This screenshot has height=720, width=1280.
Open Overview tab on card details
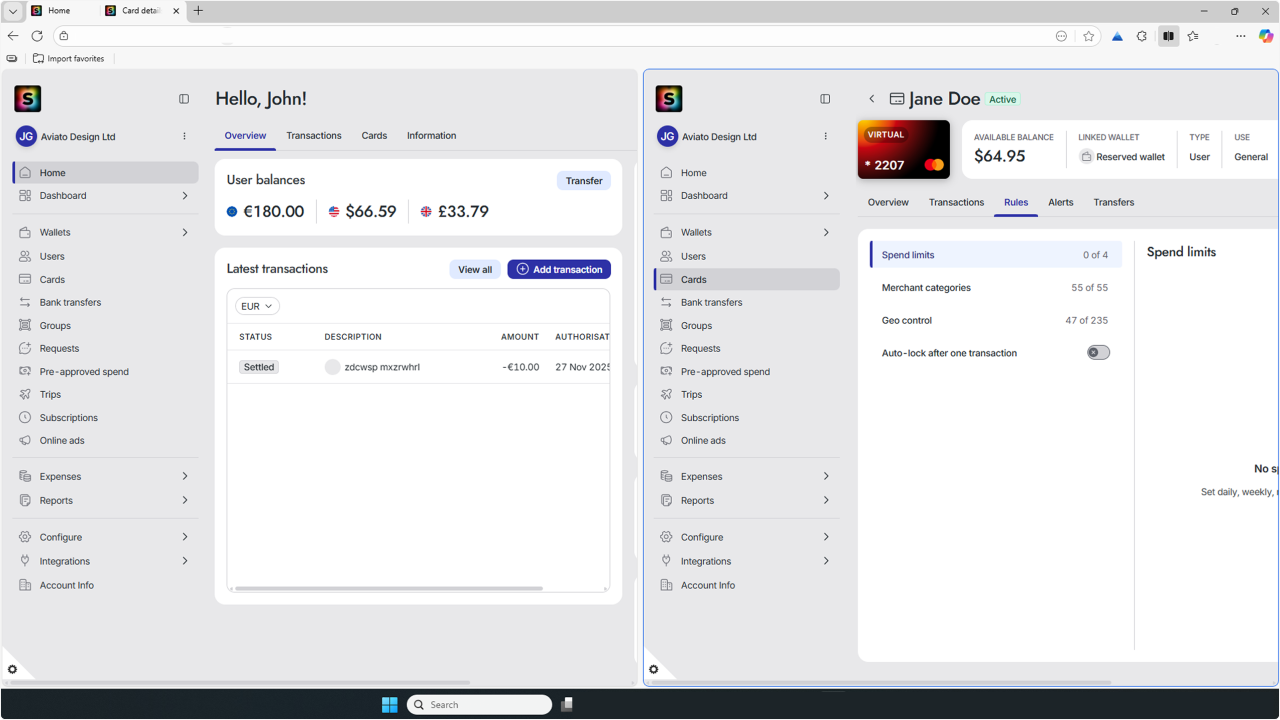pyautogui.click(x=888, y=202)
